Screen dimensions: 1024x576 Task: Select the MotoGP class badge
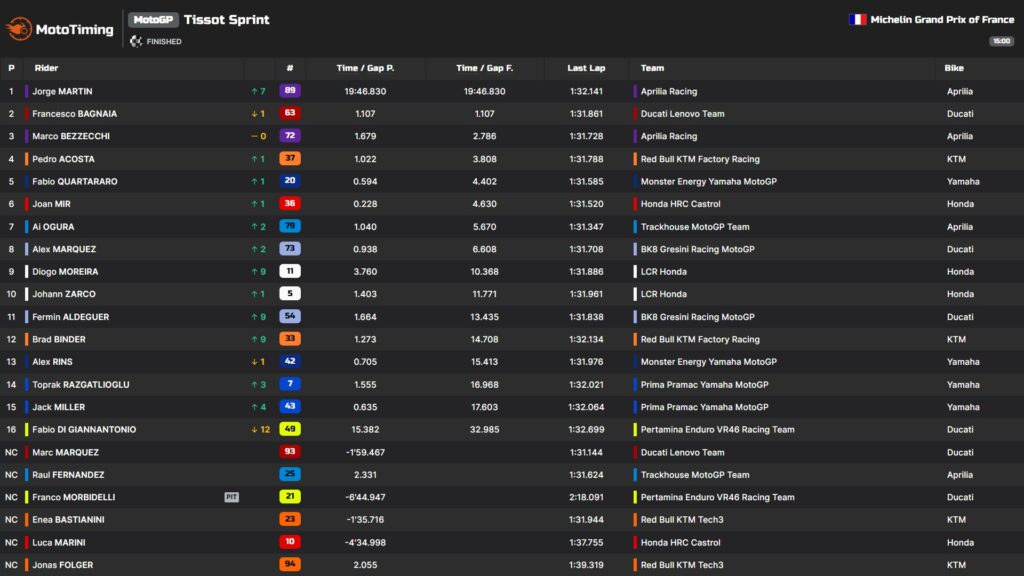(x=153, y=20)
